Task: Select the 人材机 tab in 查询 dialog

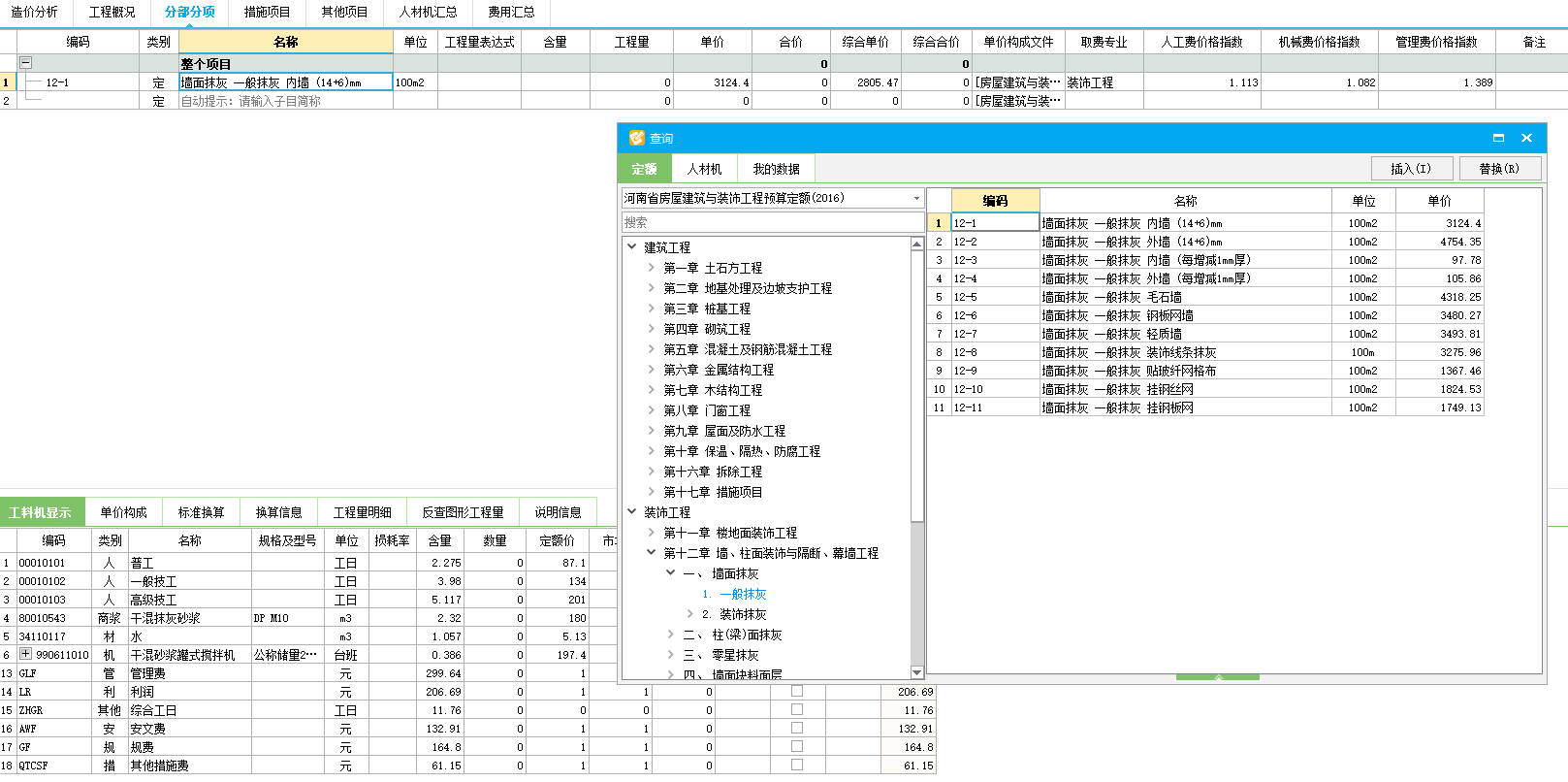Action: coord(705,169)
